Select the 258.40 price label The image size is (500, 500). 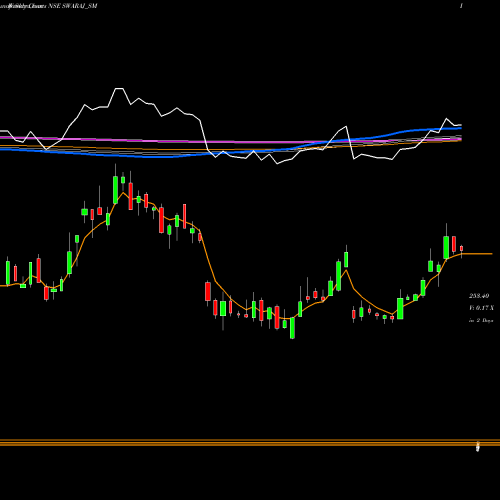(479, 296)
